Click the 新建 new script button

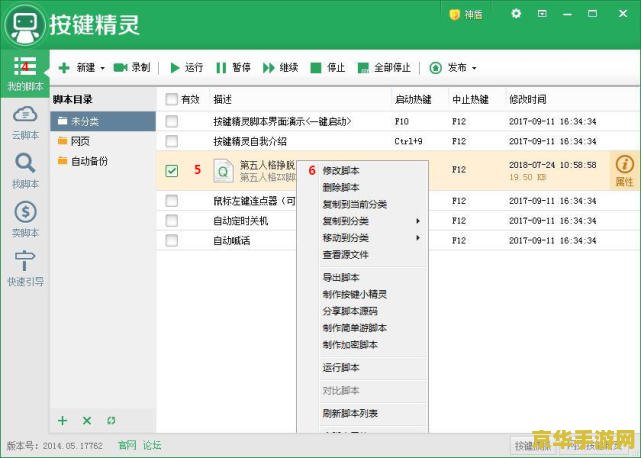pyautogui.click(x=76, y=67)
